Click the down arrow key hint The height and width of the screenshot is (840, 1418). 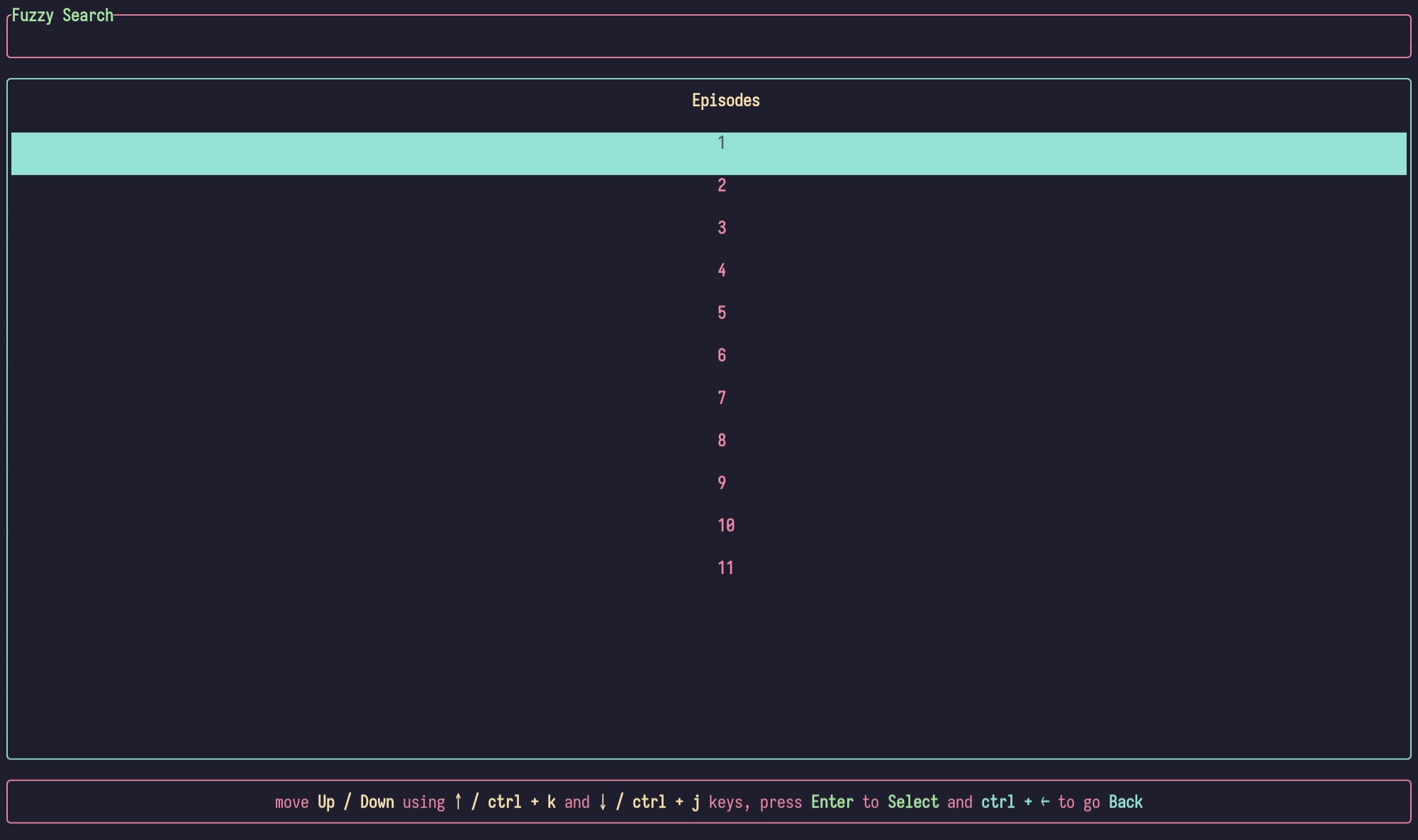[x=603, y=802]
